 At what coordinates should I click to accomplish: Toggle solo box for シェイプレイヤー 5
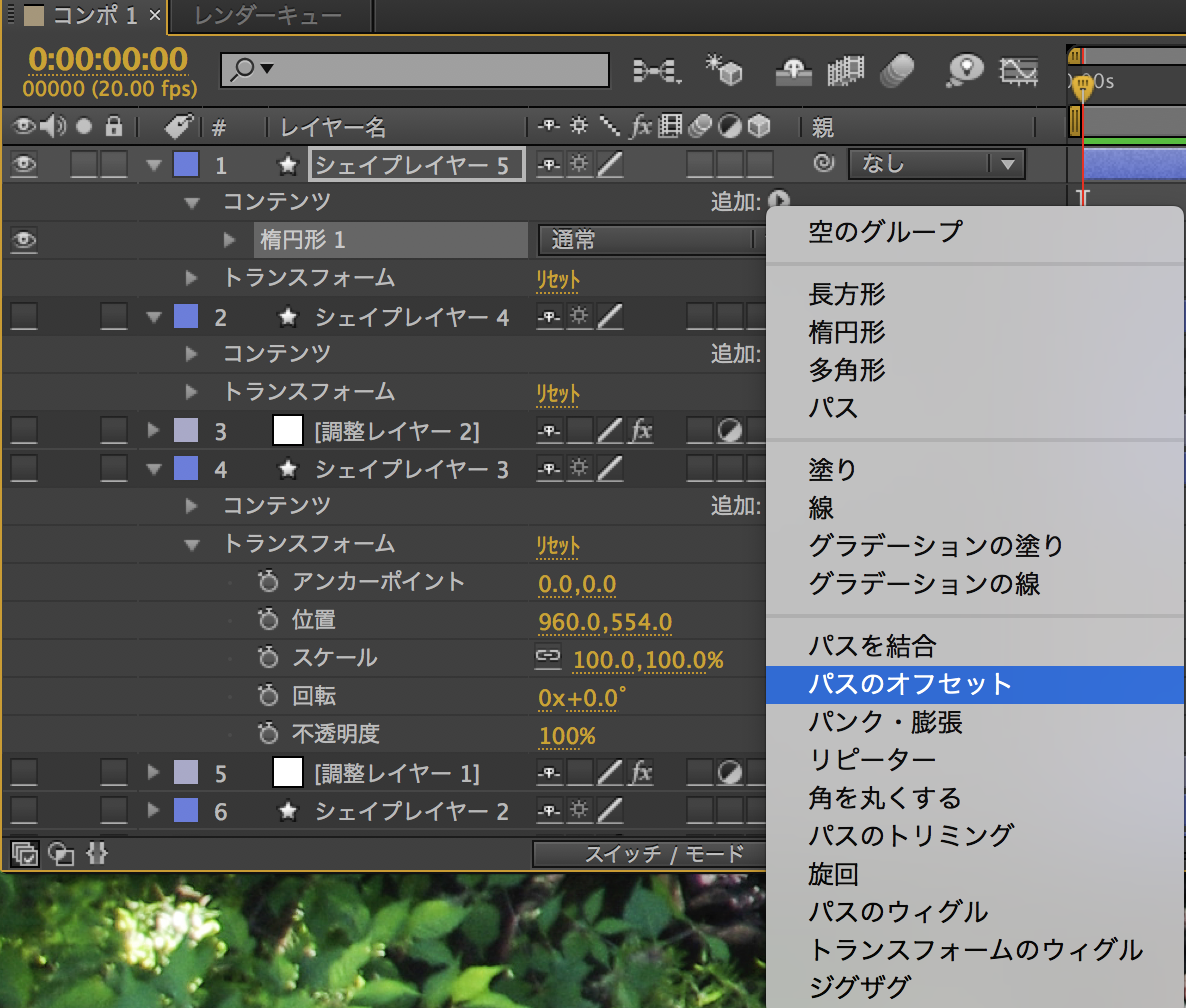point(83,164)
